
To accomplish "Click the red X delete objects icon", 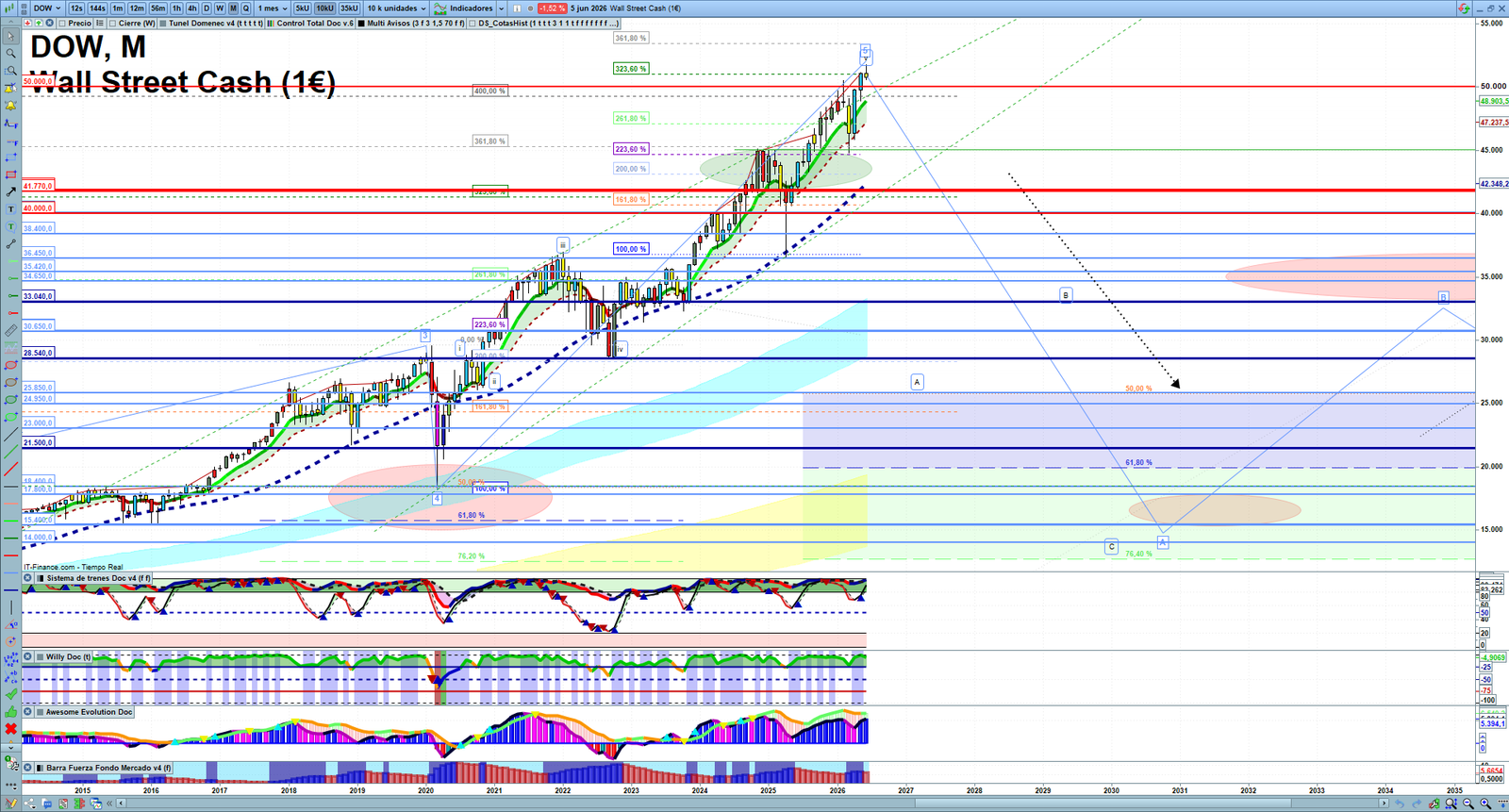I will 10,729.
